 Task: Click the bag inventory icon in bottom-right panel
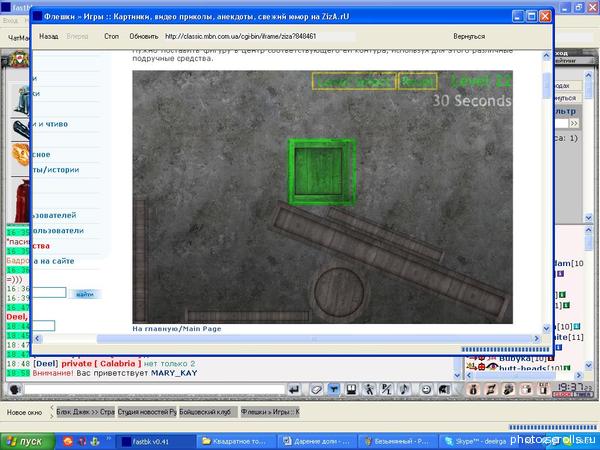pyautogui.click(x=473, y=390)
